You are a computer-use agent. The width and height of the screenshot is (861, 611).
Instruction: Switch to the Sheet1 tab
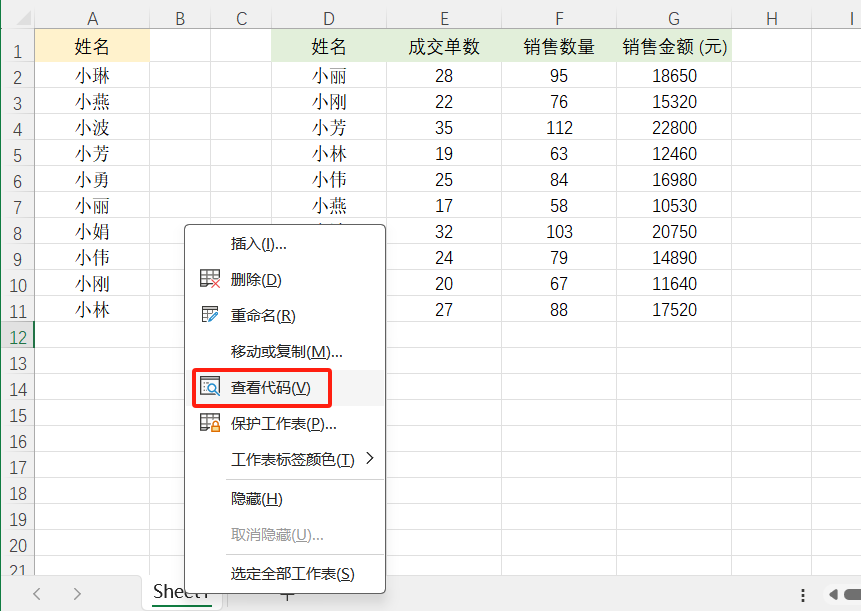(180, 592)
